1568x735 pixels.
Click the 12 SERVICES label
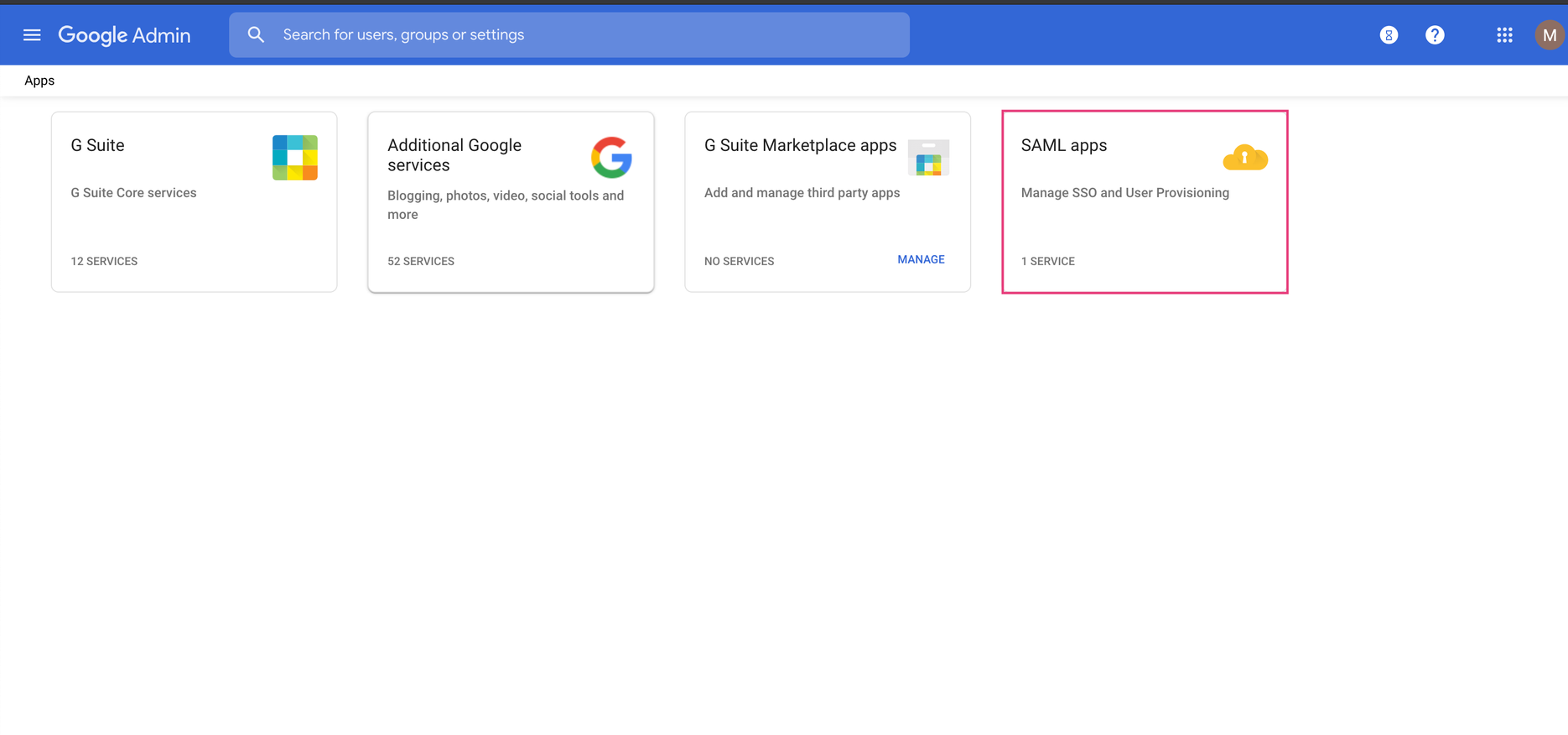pyautogui.click(x=104, y=261)
